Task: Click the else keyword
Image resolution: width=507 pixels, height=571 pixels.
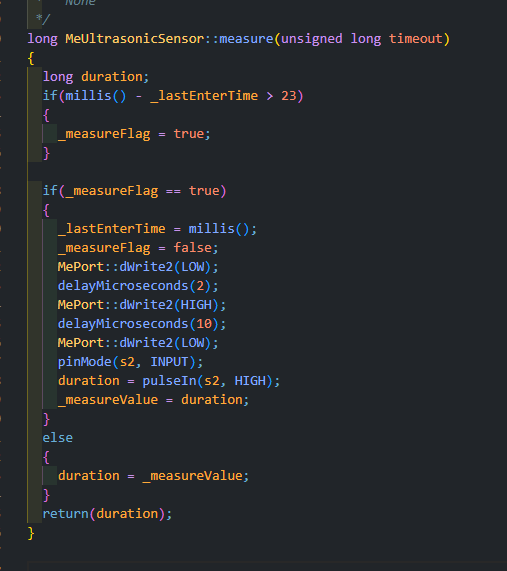Action: [x=58, y=438]
